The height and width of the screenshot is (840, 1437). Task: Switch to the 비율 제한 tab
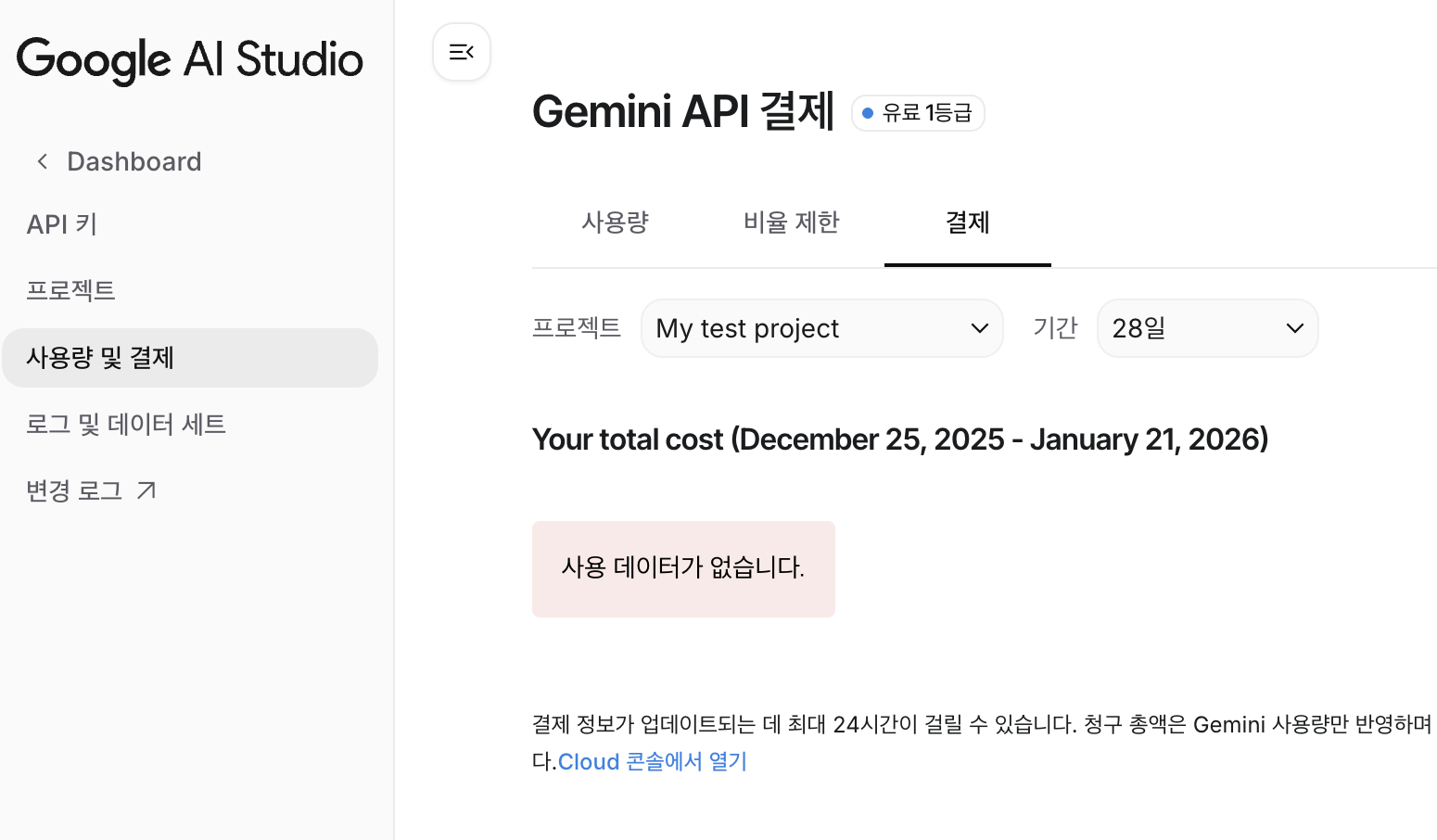(791, 223)
